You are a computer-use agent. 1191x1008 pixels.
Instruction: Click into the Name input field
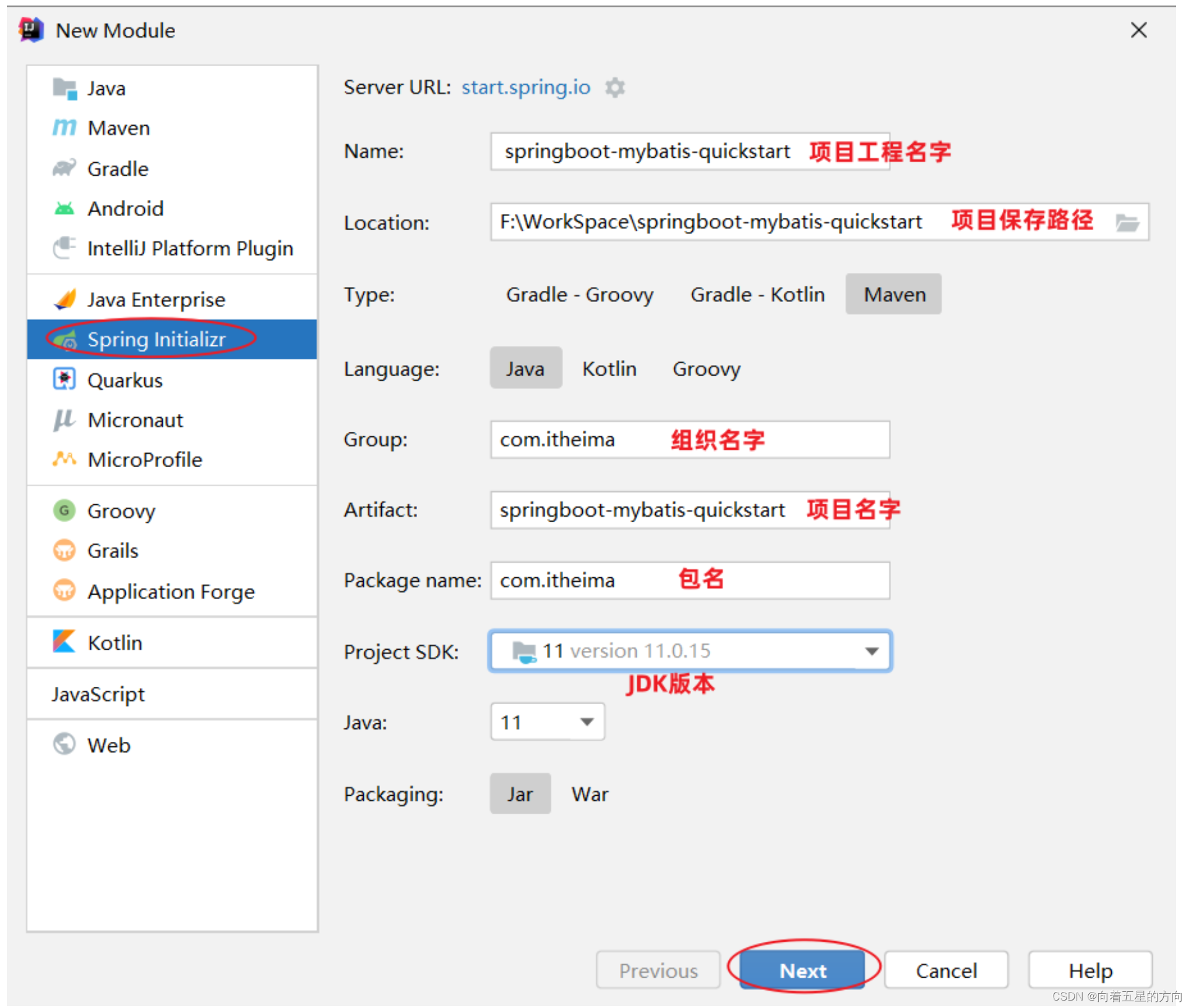[x=690, y=152]
